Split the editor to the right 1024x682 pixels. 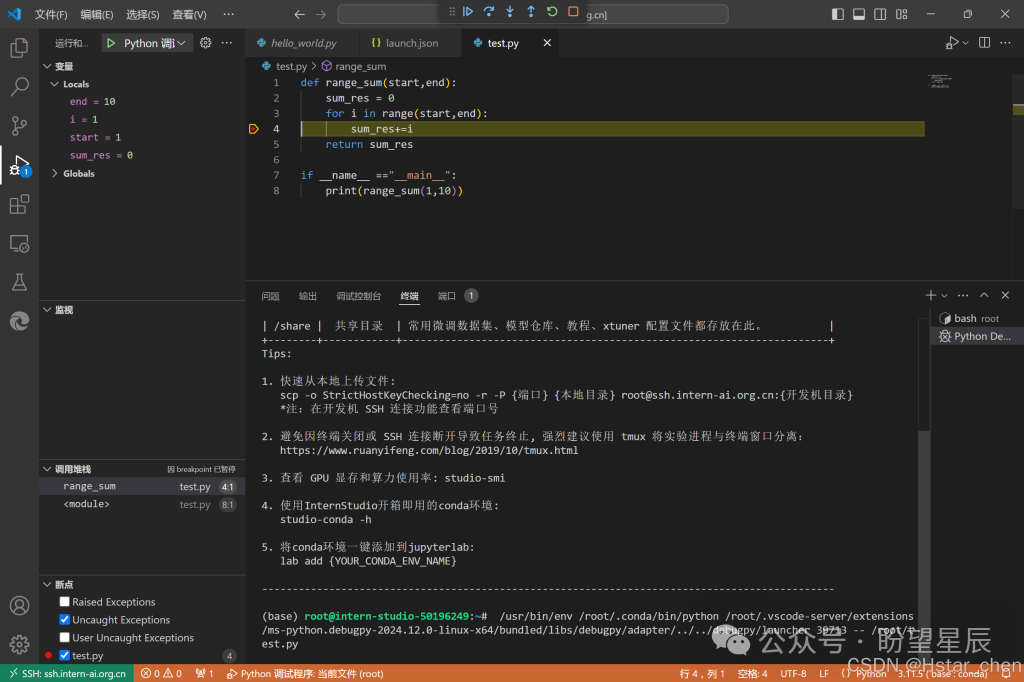click(x=984, y=43)
